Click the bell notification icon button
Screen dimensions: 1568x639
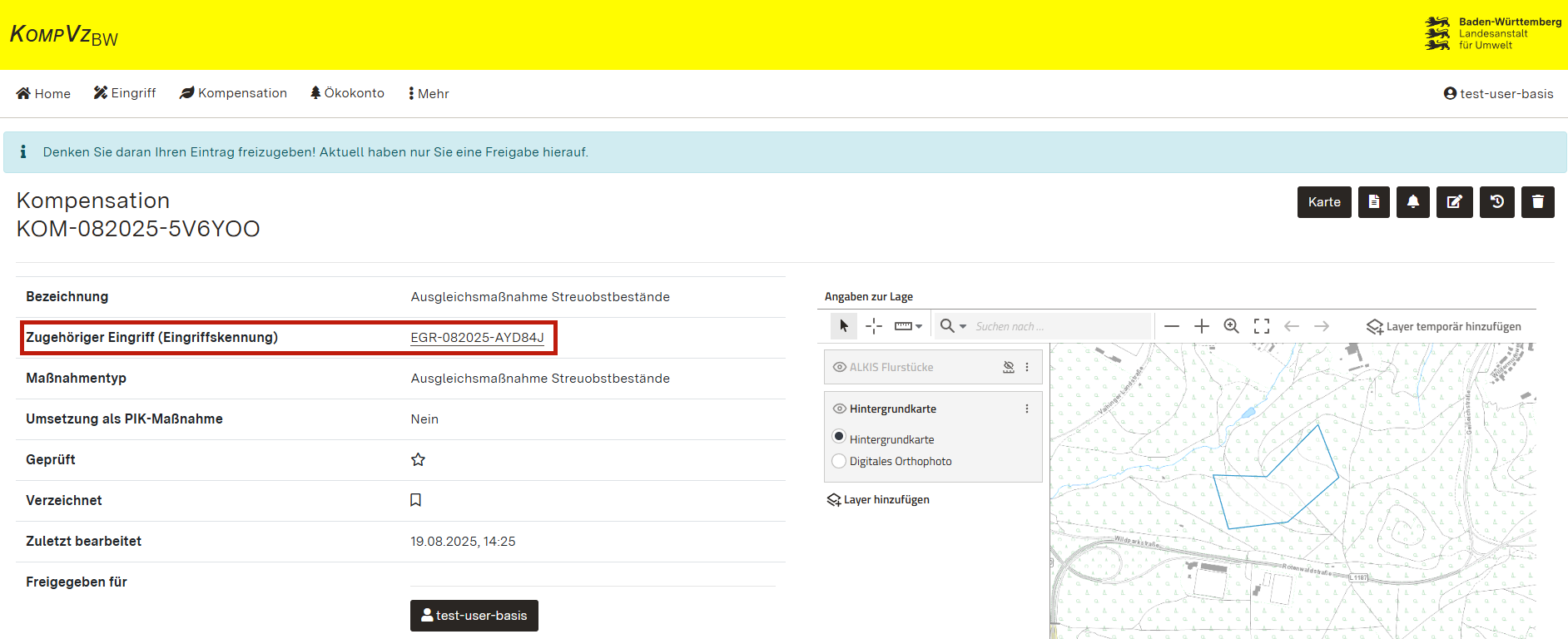point(1412,202)
